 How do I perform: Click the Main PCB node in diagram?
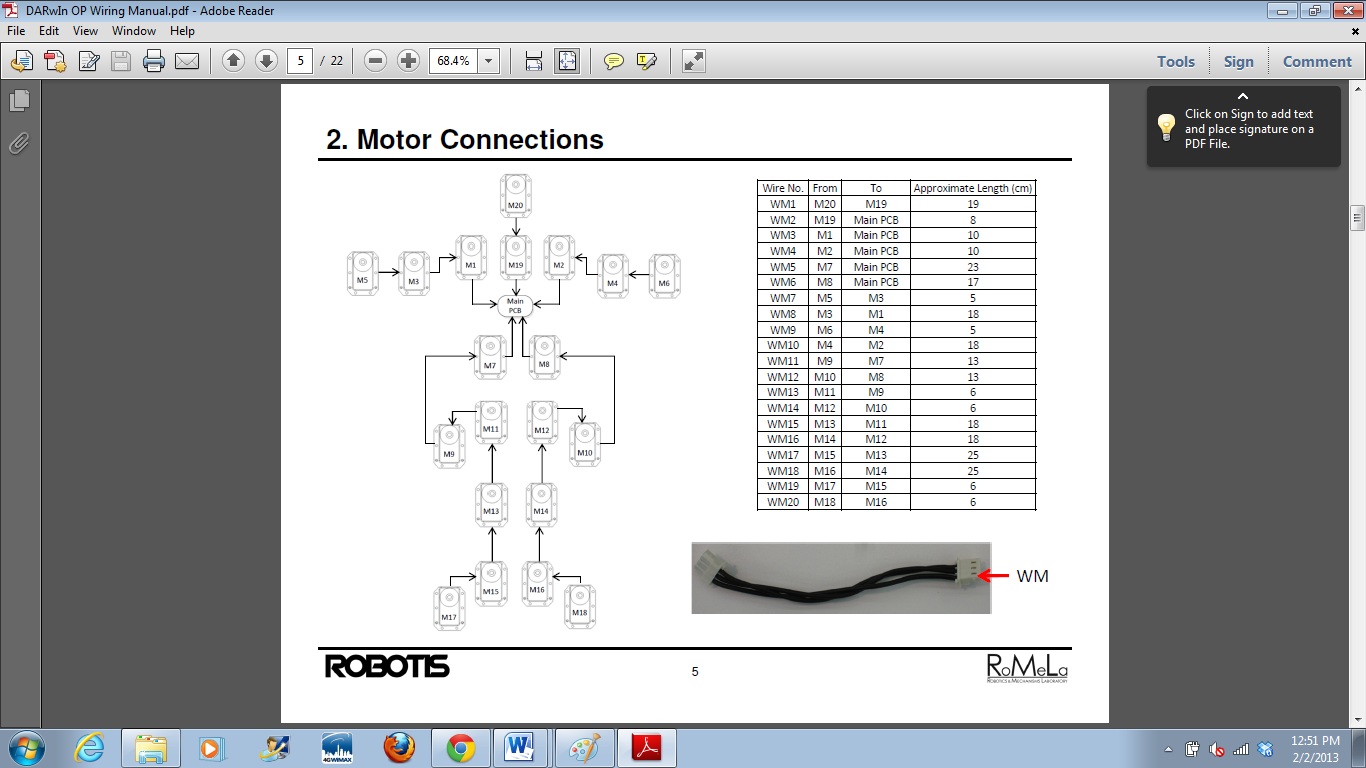tap(515, 305)
